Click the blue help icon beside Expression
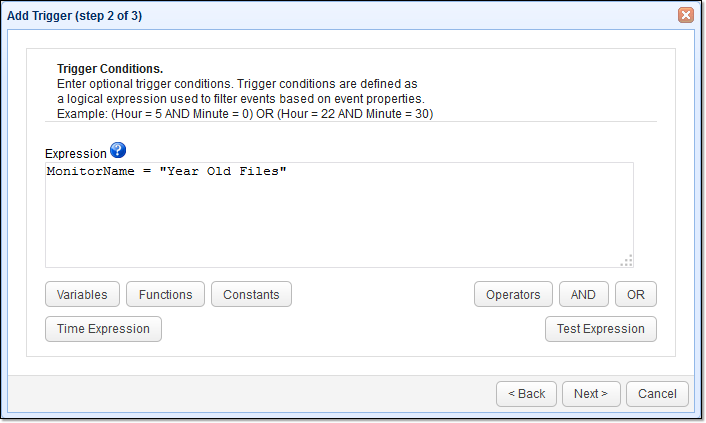The height and width of the screenshot is (423, 706). coord(118,151)
